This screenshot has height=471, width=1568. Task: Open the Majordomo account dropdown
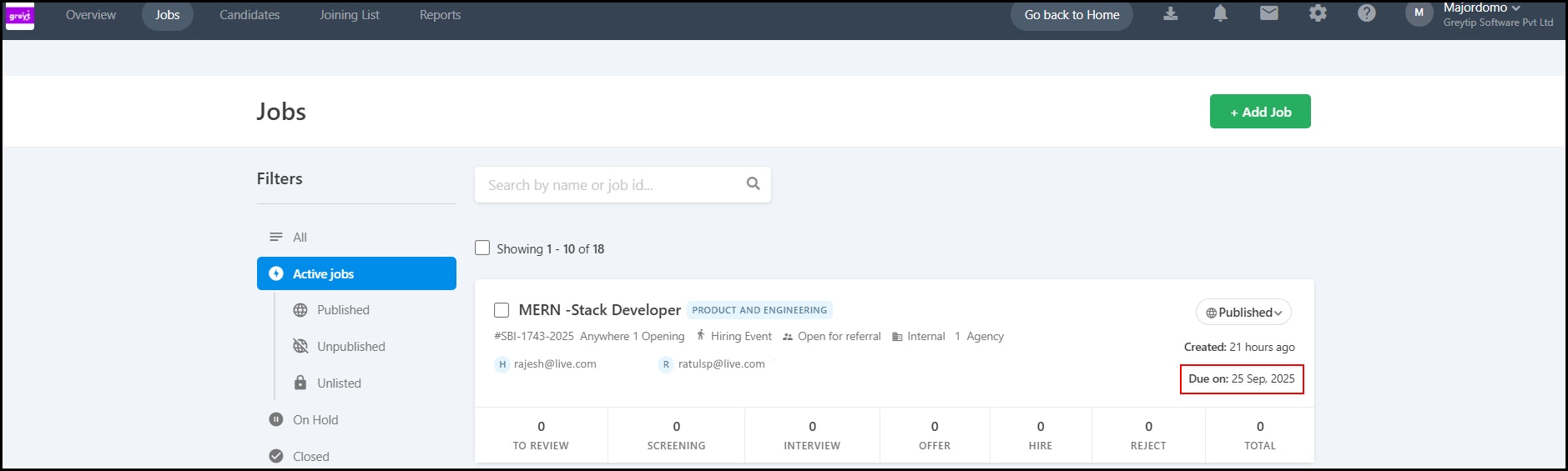tap(1482, 8)
